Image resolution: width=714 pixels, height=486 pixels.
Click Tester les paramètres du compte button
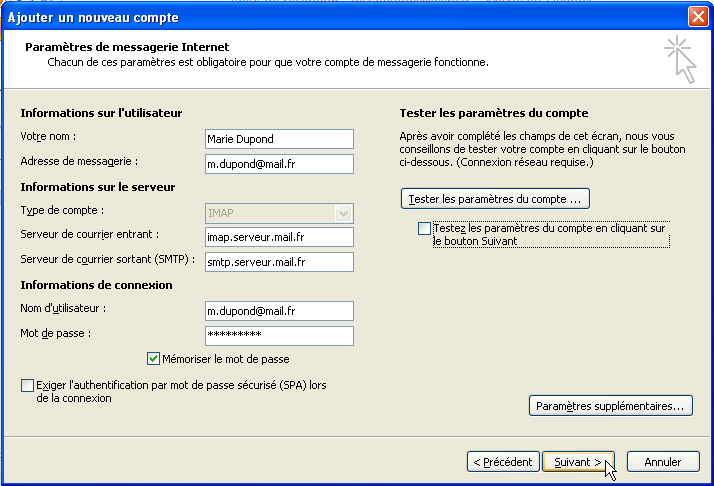click(495, 199)
